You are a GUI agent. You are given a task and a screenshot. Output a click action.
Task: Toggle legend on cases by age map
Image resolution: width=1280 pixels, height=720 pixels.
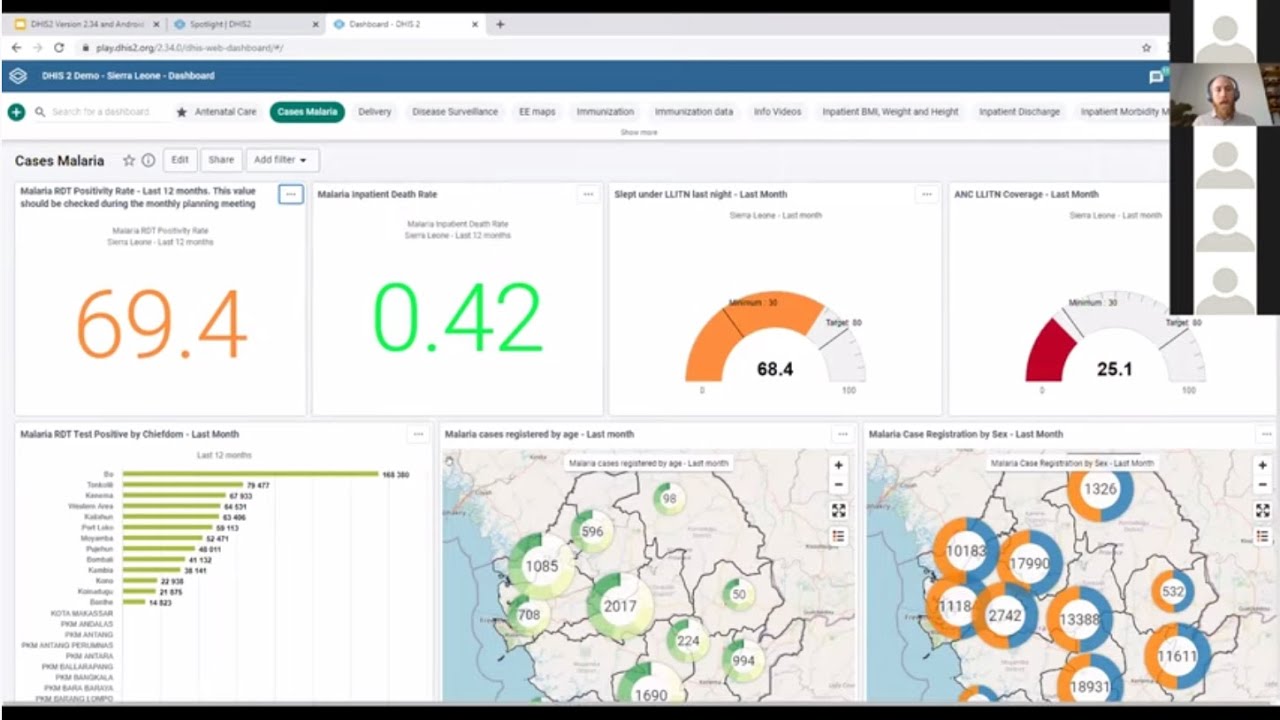click(839, 536)
